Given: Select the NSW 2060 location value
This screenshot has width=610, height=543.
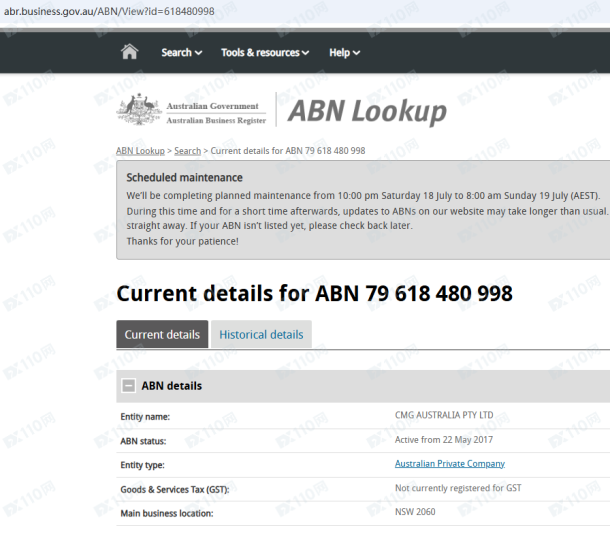Looking at the screenshot, I should [415, 512].
